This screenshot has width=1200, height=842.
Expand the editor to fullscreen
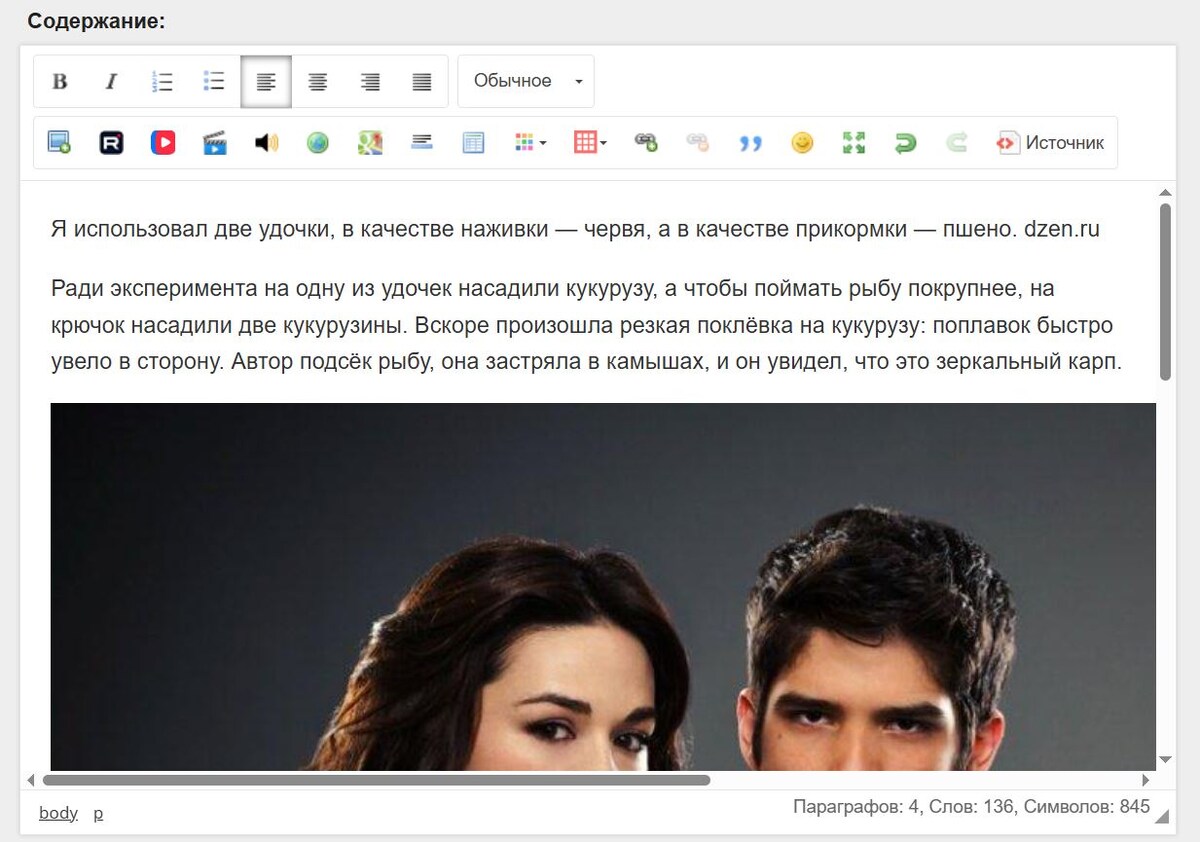[852, 142]
